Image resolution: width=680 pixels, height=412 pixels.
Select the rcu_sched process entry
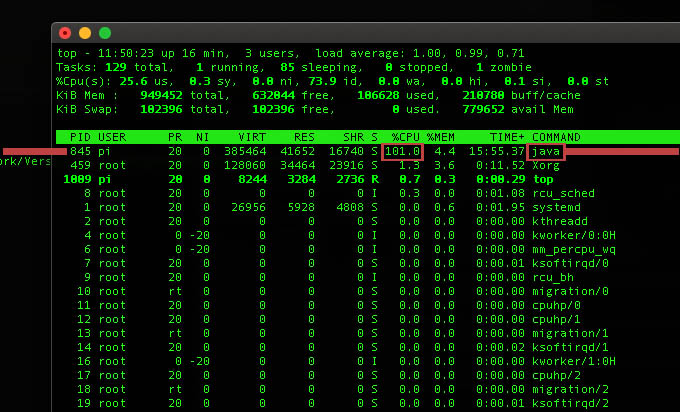(564, 193)
